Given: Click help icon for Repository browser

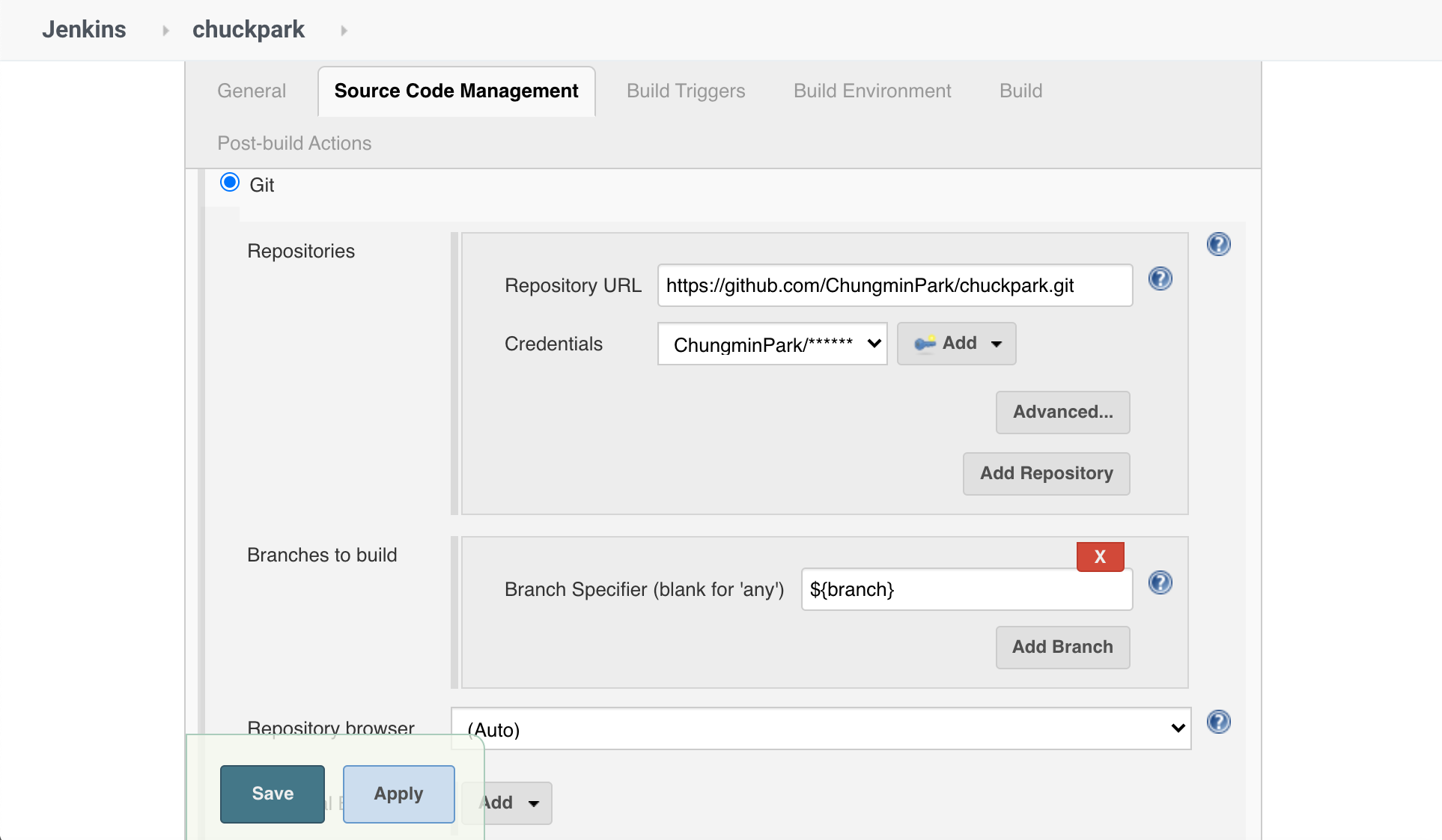Looking at the screenshot, I should (x=1218, y=722).
